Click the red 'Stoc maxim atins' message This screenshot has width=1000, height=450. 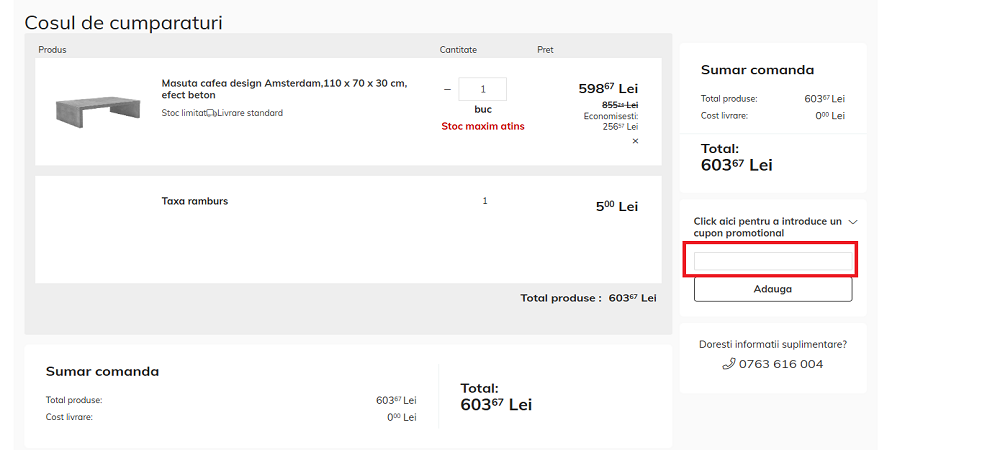(x=483, y=126)
